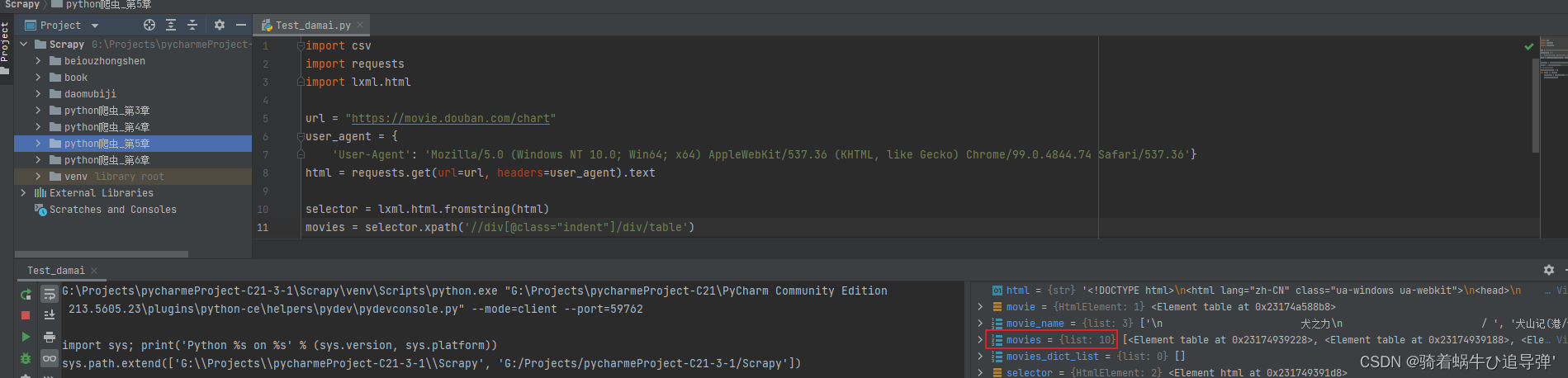Click the douban chart URL link
Screen dimensions: 1568x378
point(451,118)
